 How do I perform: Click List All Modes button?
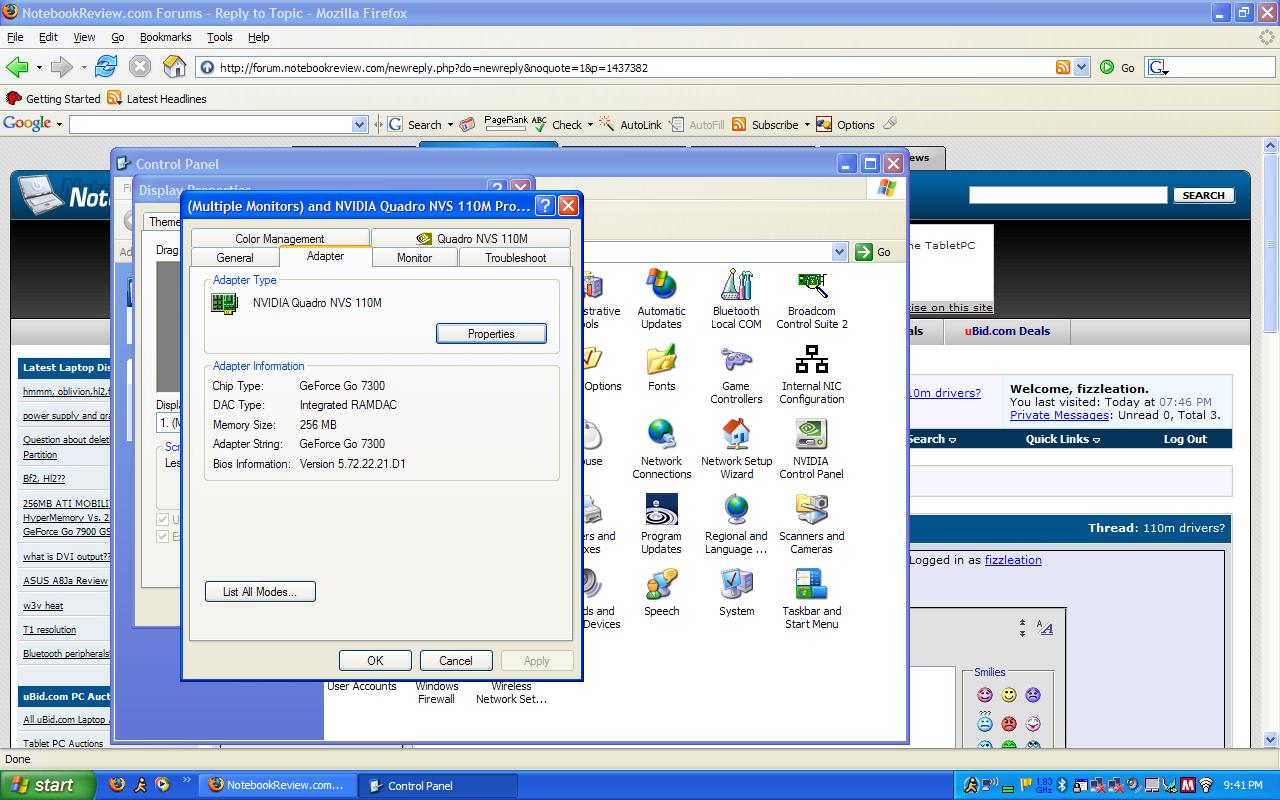pyautogui.click(x=260, y=591)
